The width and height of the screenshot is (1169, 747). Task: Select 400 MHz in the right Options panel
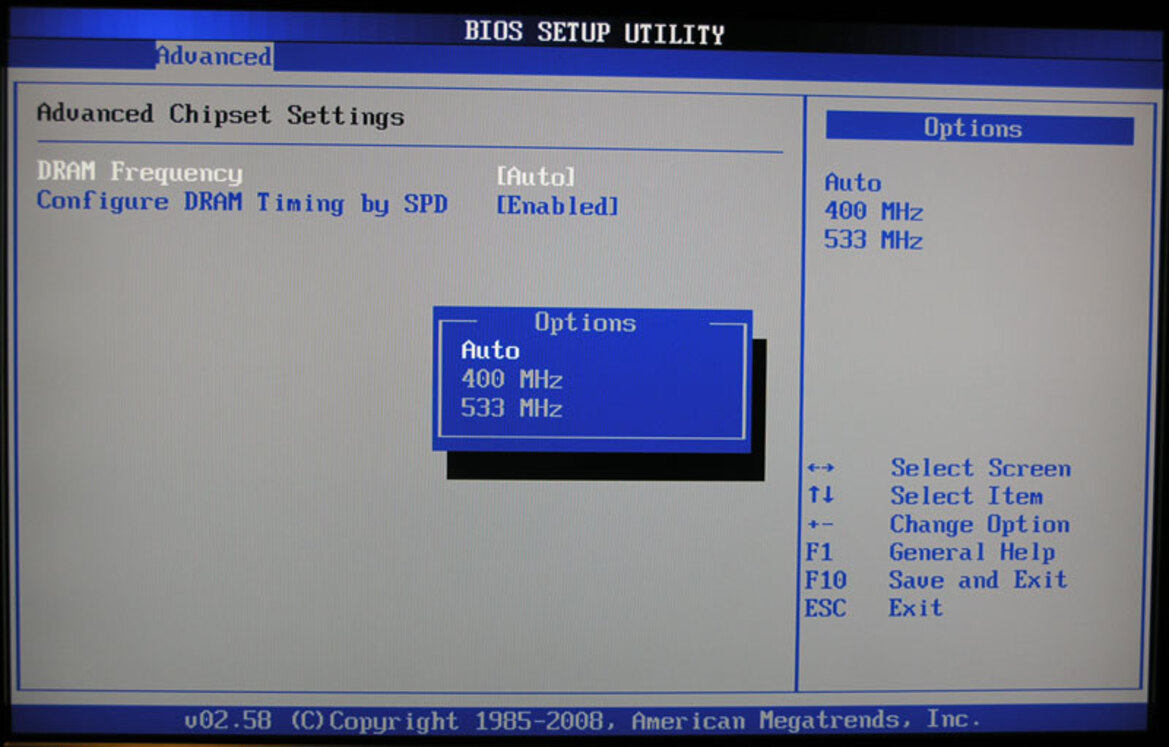click(x=873, y=211)
